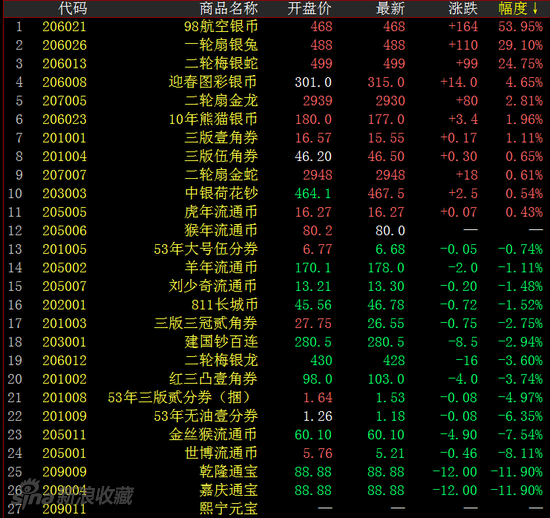
Task: Select the 二轮梅银龙 product name
Action: [x=221, y=361]
